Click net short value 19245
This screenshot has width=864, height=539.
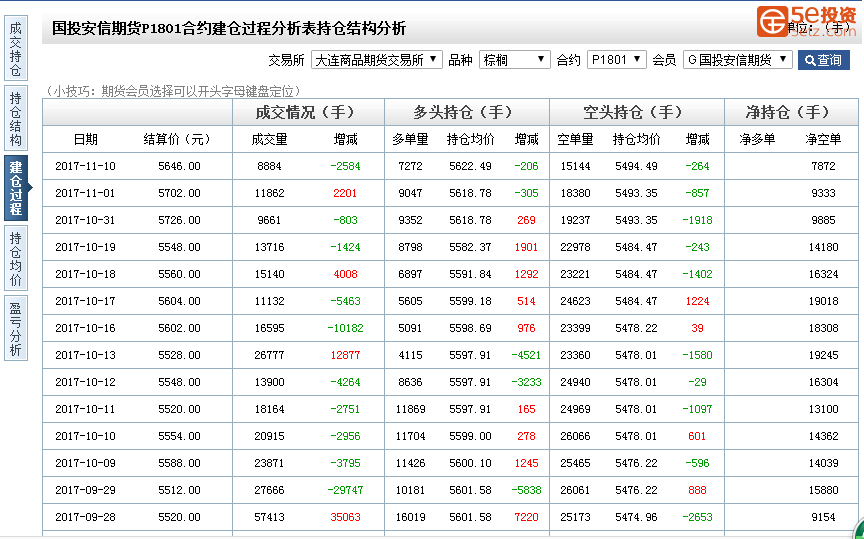(823, 355)
